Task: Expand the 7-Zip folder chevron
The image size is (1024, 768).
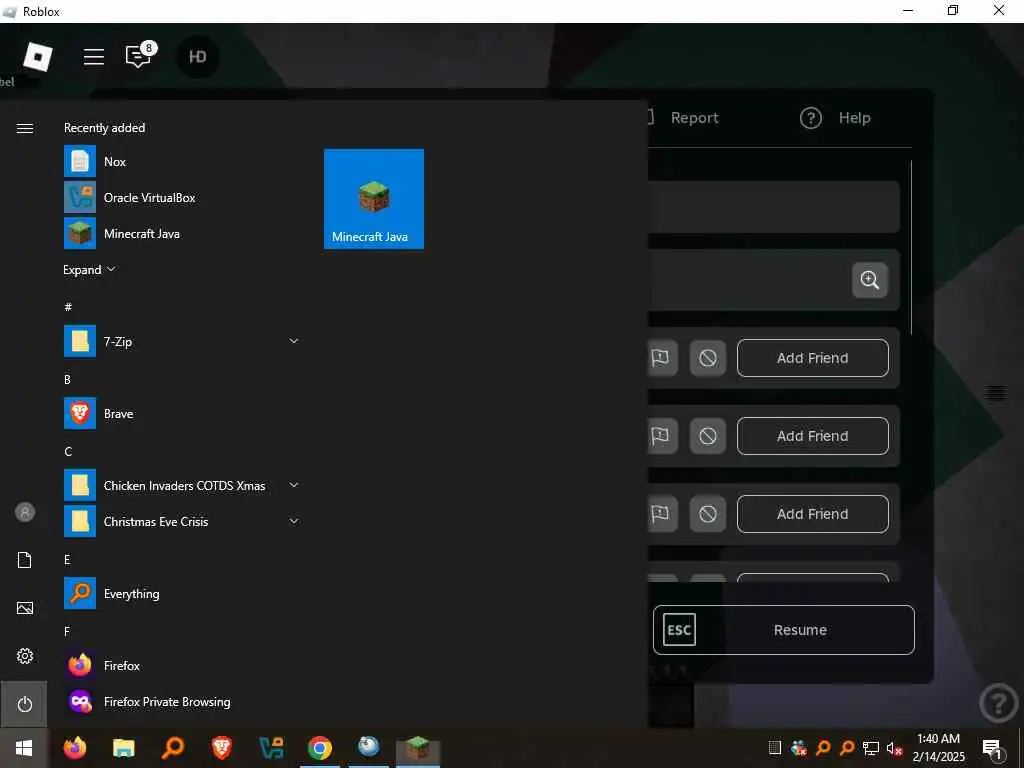Action: coord(294,341)
